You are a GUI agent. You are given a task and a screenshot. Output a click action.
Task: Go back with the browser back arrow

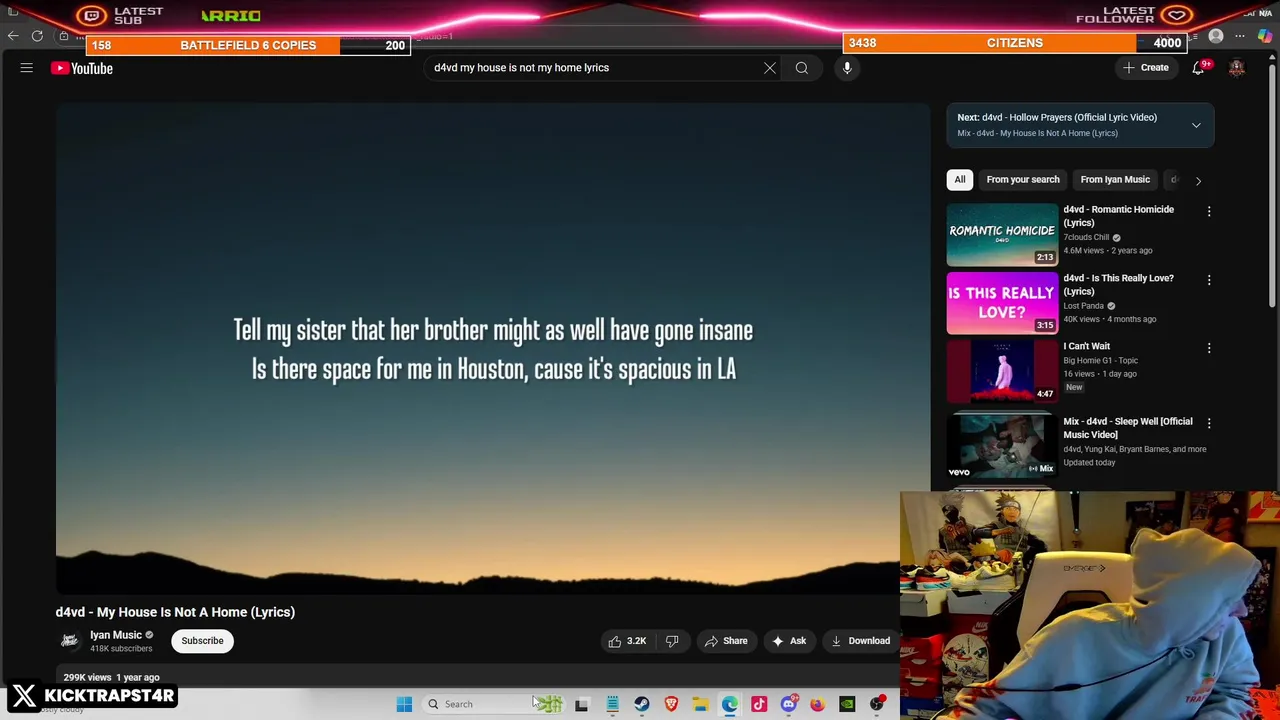[13, 36]
